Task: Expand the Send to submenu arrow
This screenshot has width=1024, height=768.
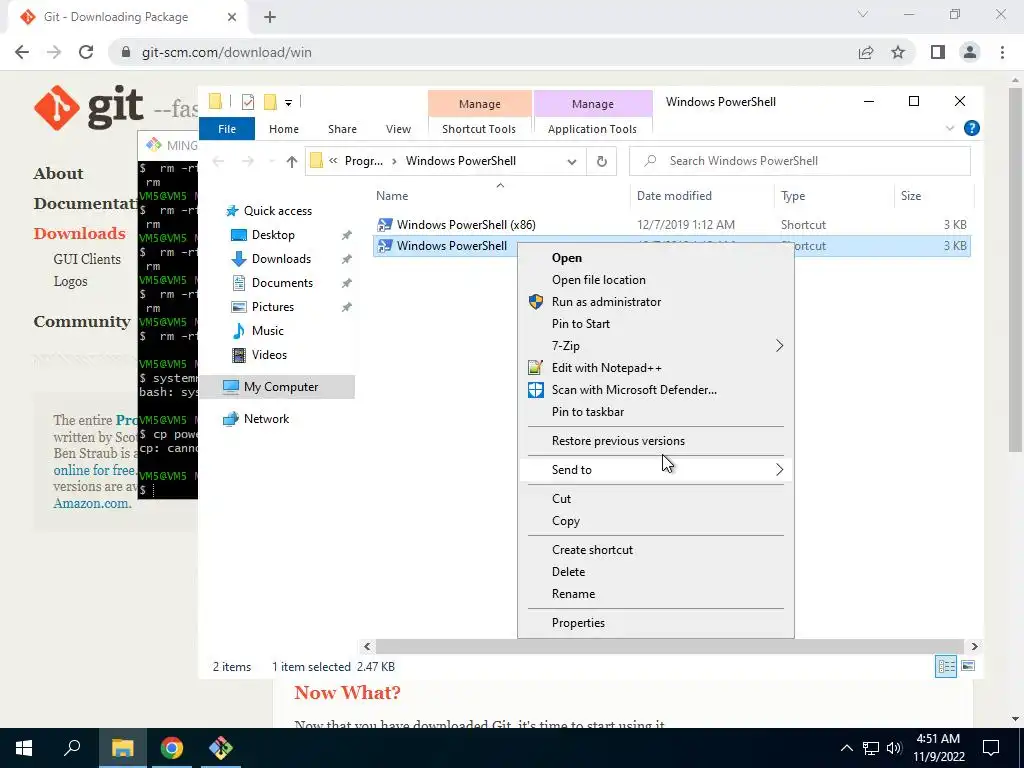Action: point(779,470)
